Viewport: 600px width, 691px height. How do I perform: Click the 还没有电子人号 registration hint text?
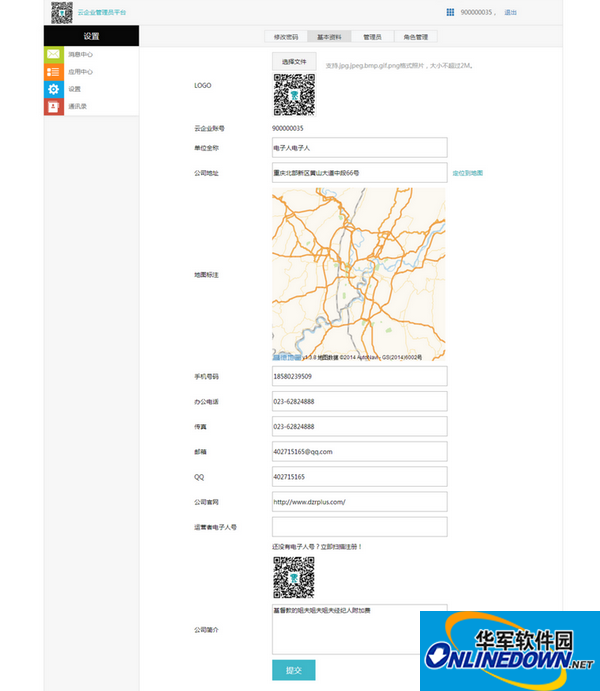(317, 547)
